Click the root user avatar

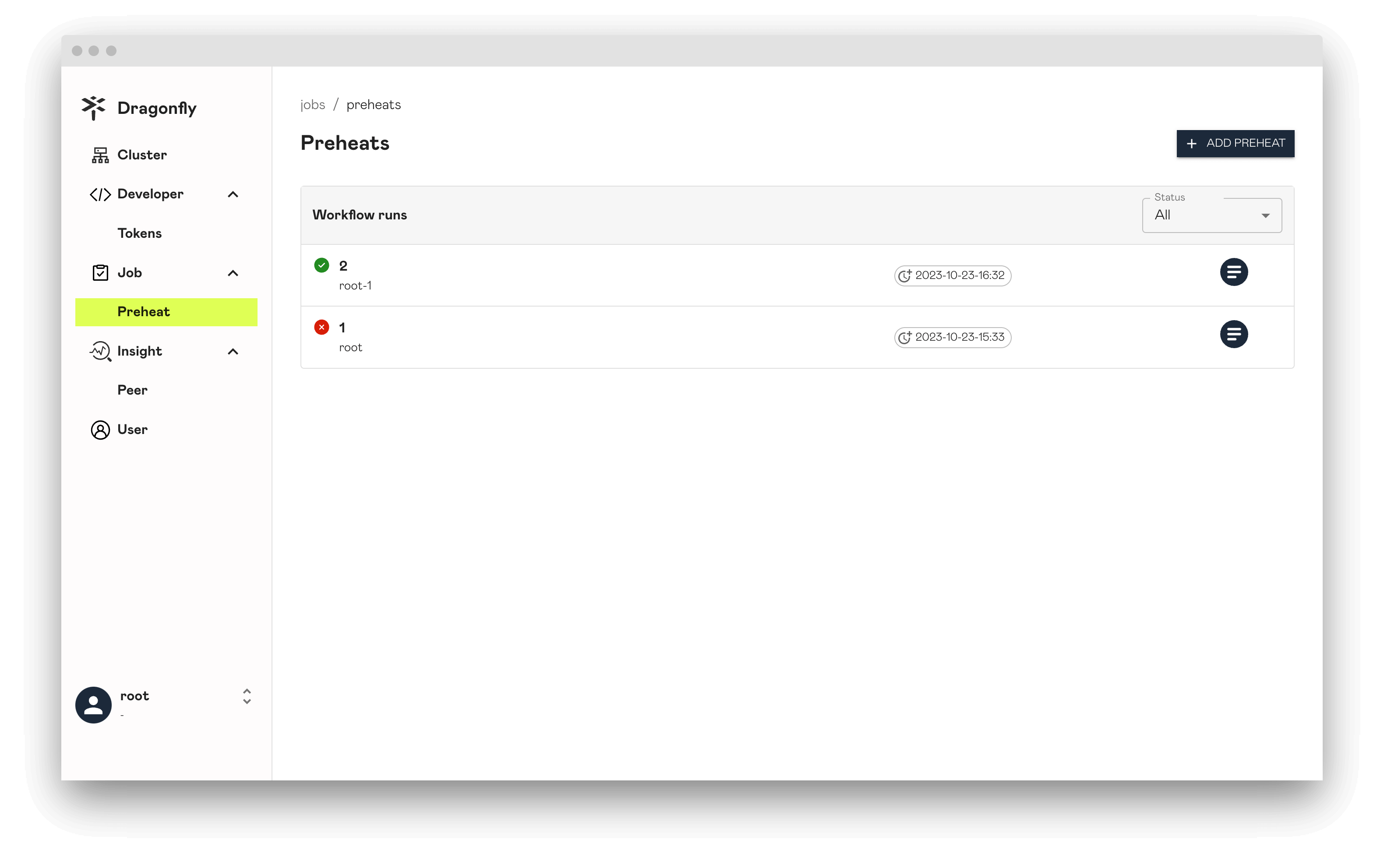[94, 705]
